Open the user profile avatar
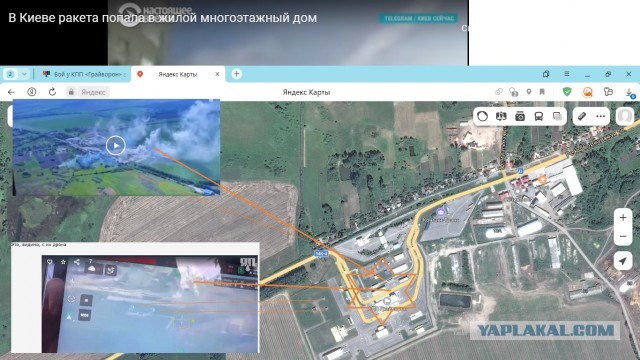 tap(624, 116)
